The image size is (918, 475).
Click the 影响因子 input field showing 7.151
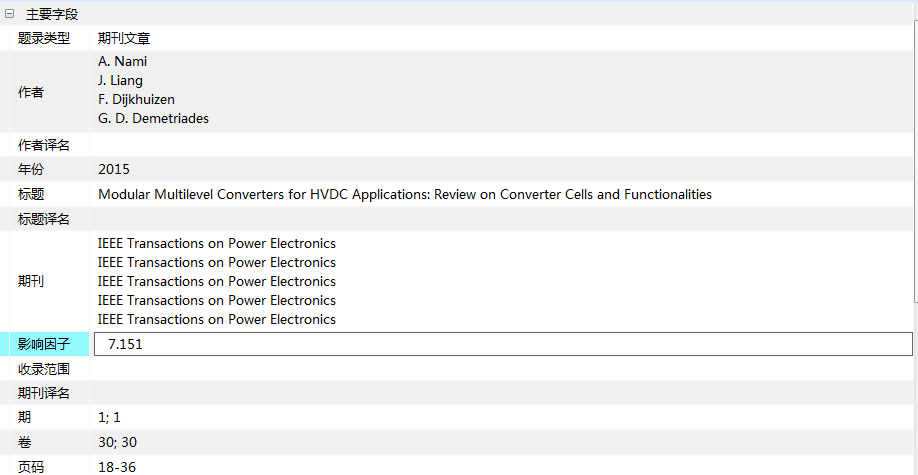coord(503,344)
